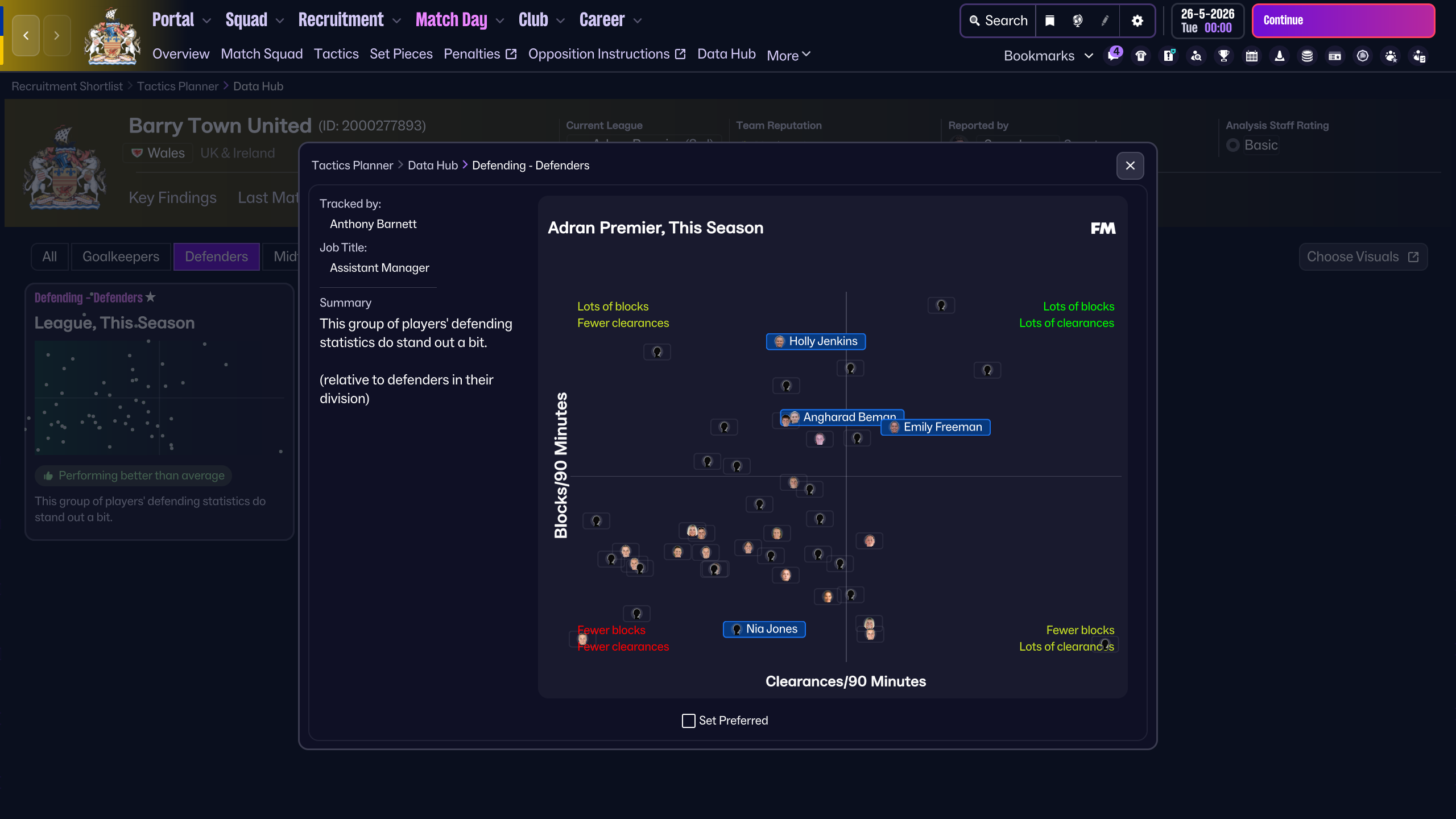The height and width of the screenshot is (819, 1456).
Task: Click the data stack icon in the toolbar
Action: 1307,56
